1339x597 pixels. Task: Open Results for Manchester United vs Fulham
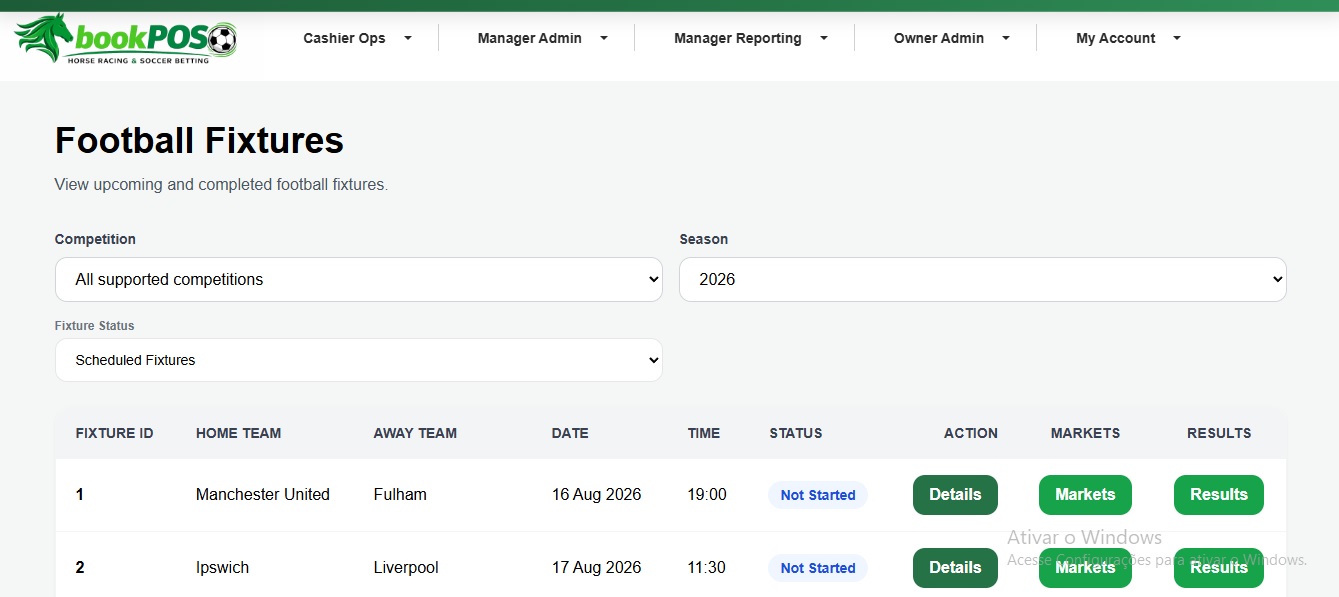[1218, 495]
